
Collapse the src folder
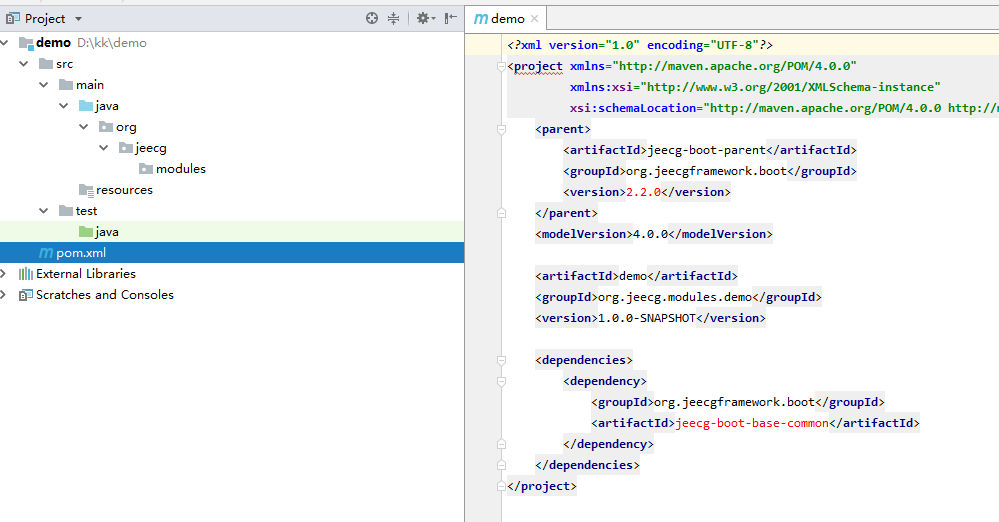point(24,64)
